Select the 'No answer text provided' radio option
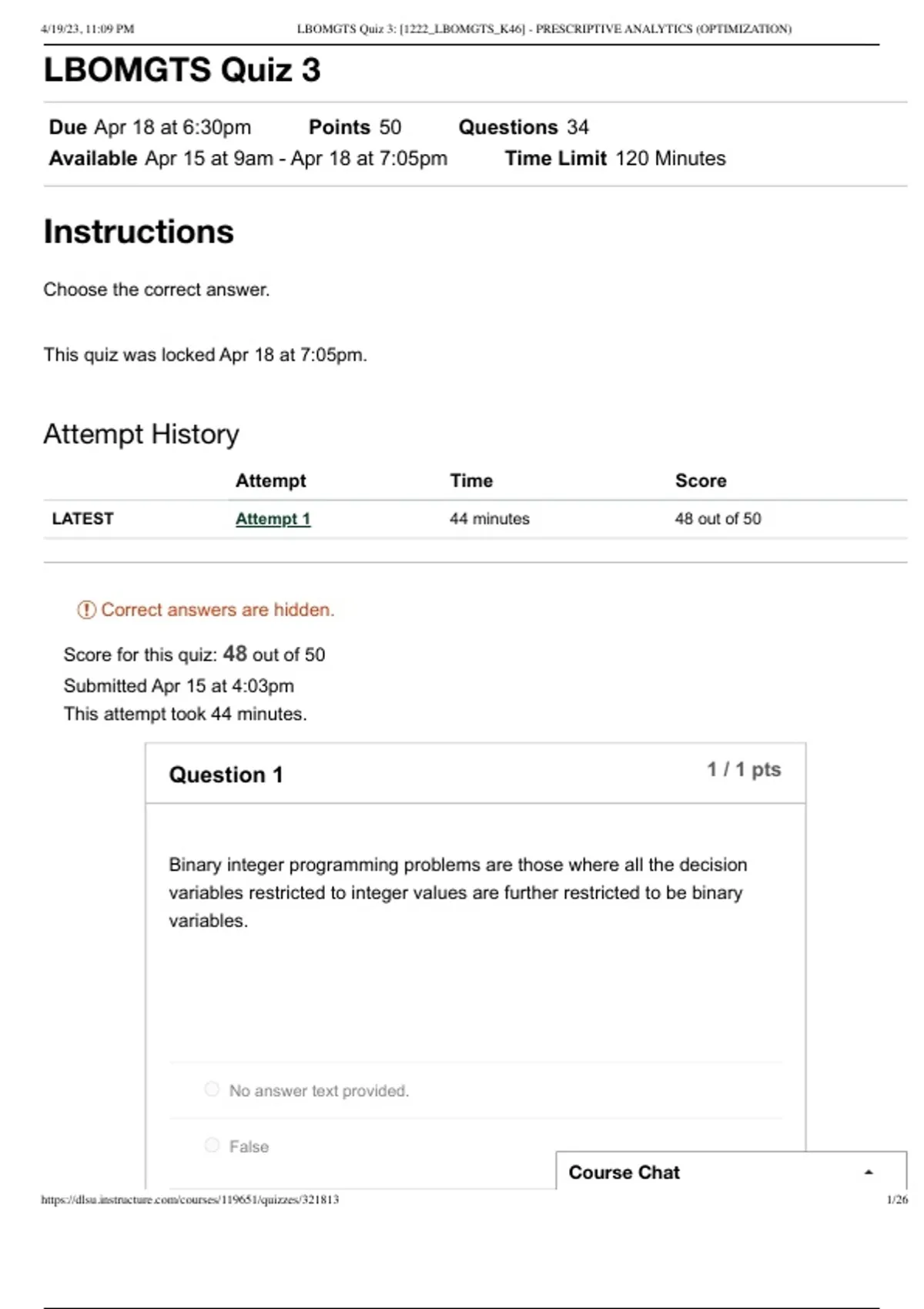This screenshot has width=924, height=1309. pyautogui.click(x=212, y=1089)
